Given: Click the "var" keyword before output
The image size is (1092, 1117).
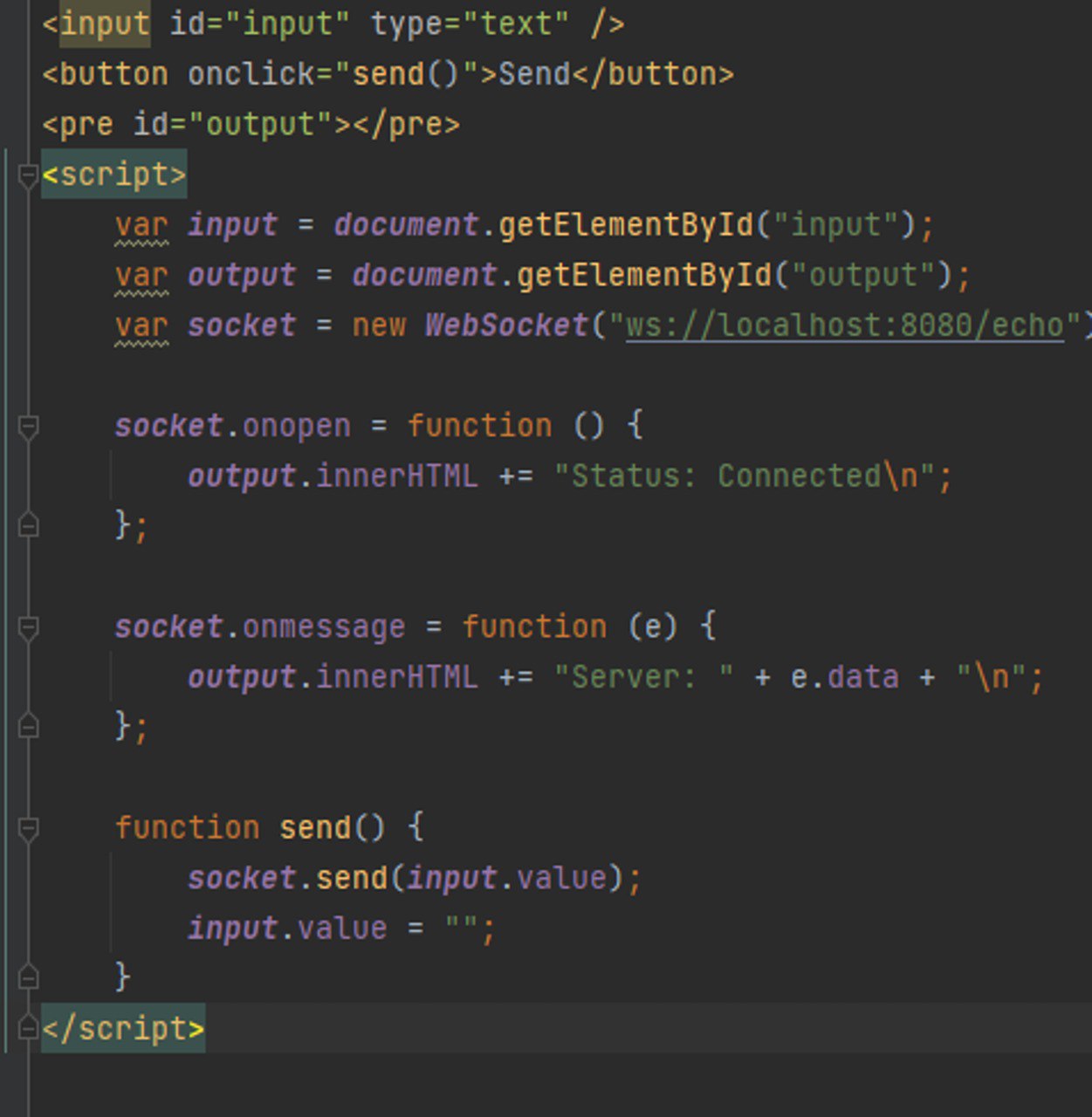Looking at the screenshot, I should tap(141, 276).
